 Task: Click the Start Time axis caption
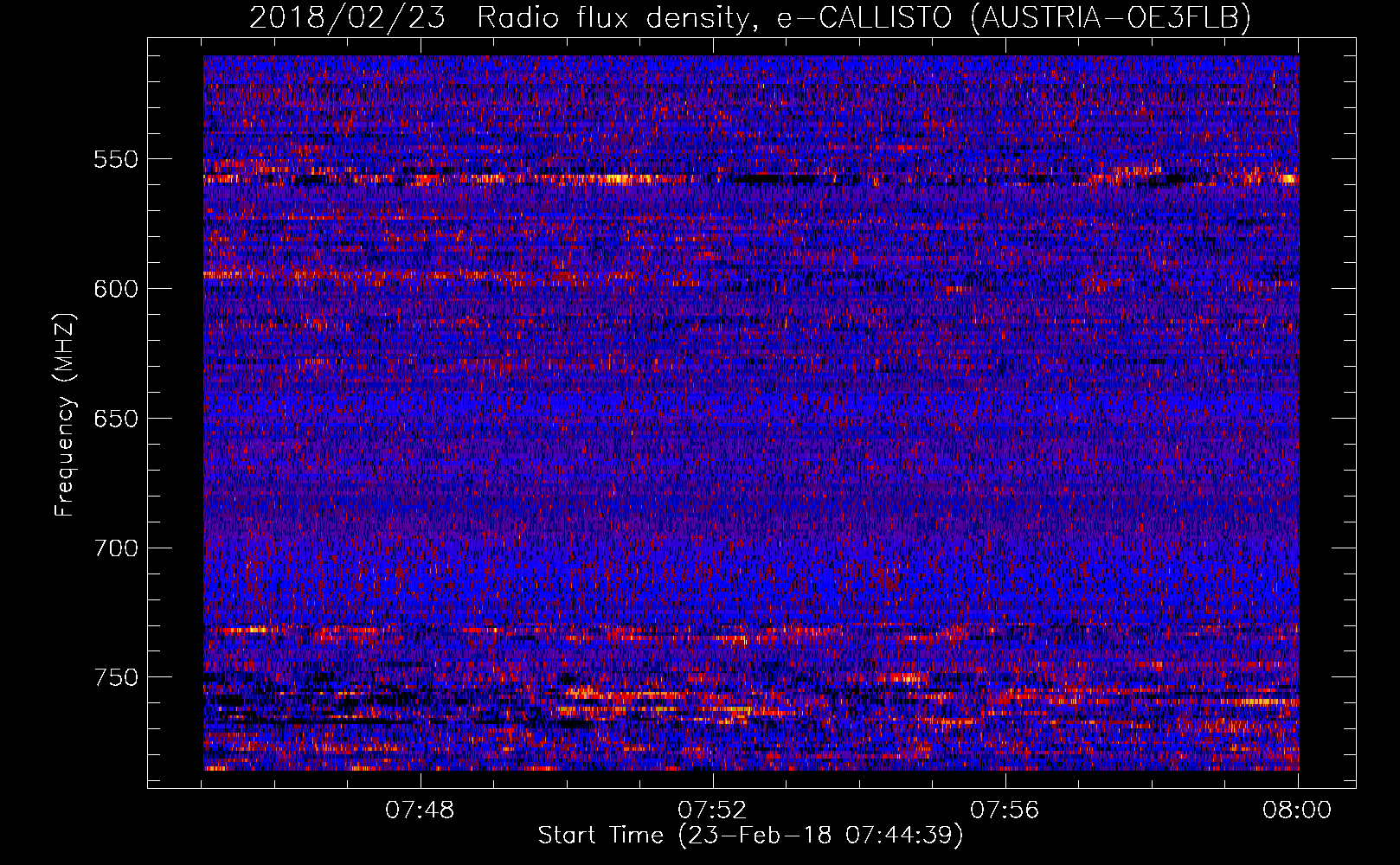750,836
